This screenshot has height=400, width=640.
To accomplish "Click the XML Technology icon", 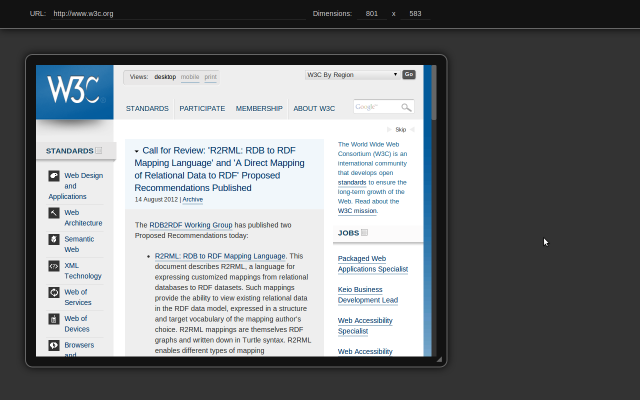I will [54, 266].
